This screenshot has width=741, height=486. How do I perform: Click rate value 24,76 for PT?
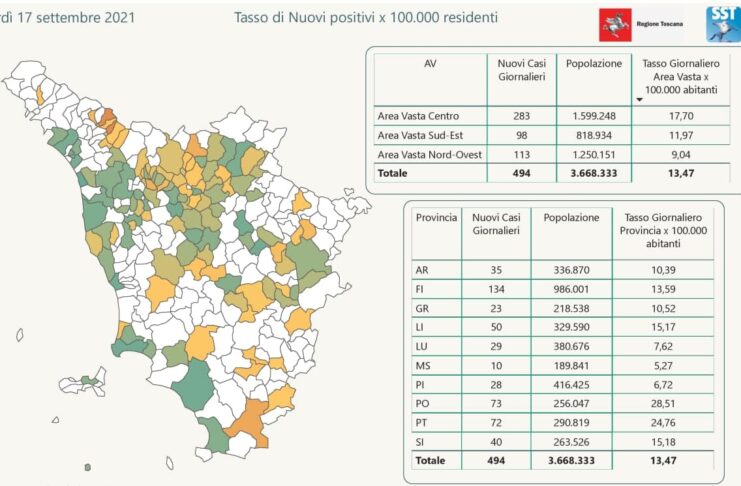click(x=663, y=423)
